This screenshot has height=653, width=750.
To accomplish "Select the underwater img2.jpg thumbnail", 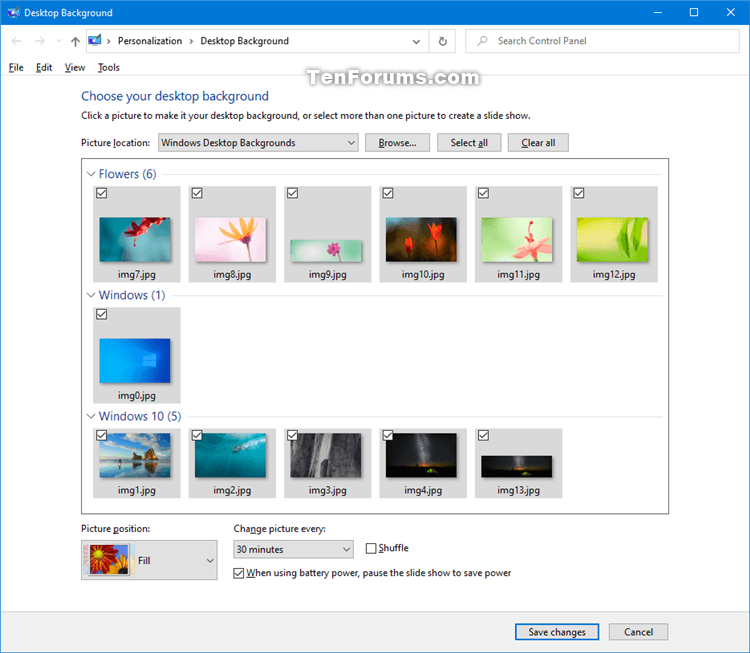I will point(231,455).
